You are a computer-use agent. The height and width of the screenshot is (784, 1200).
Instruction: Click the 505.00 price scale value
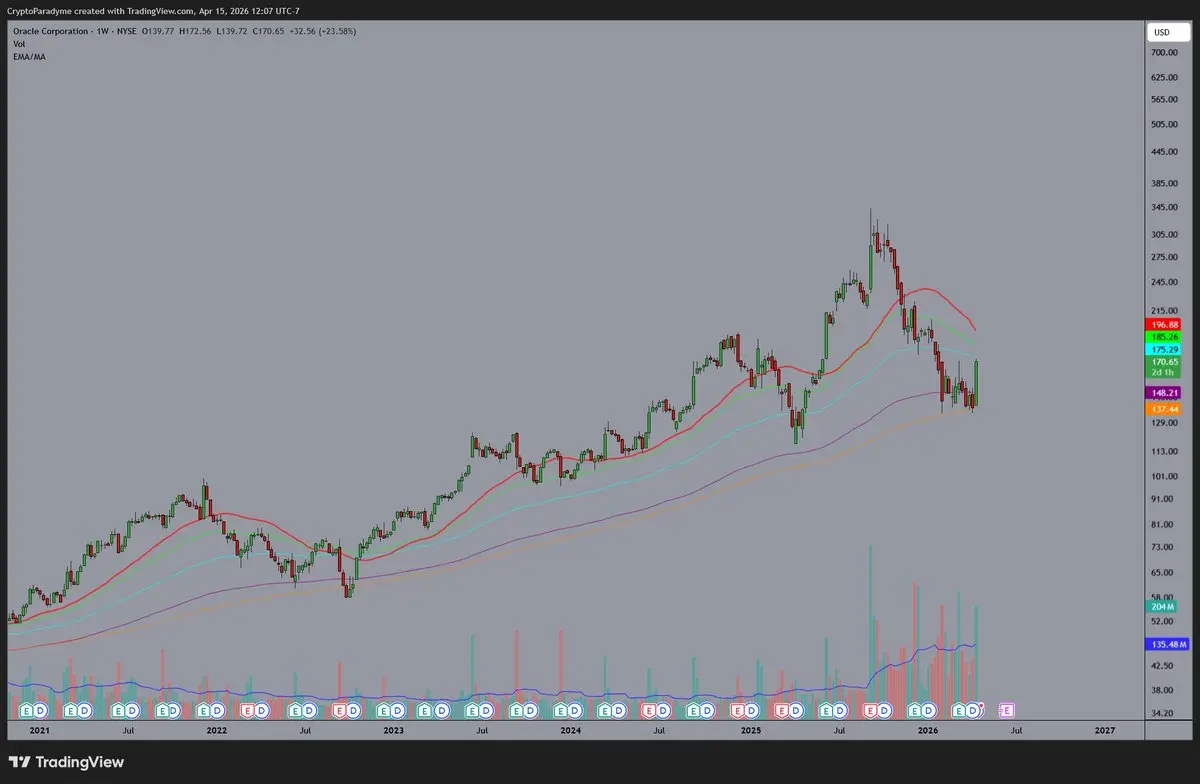pos(1162,125)
